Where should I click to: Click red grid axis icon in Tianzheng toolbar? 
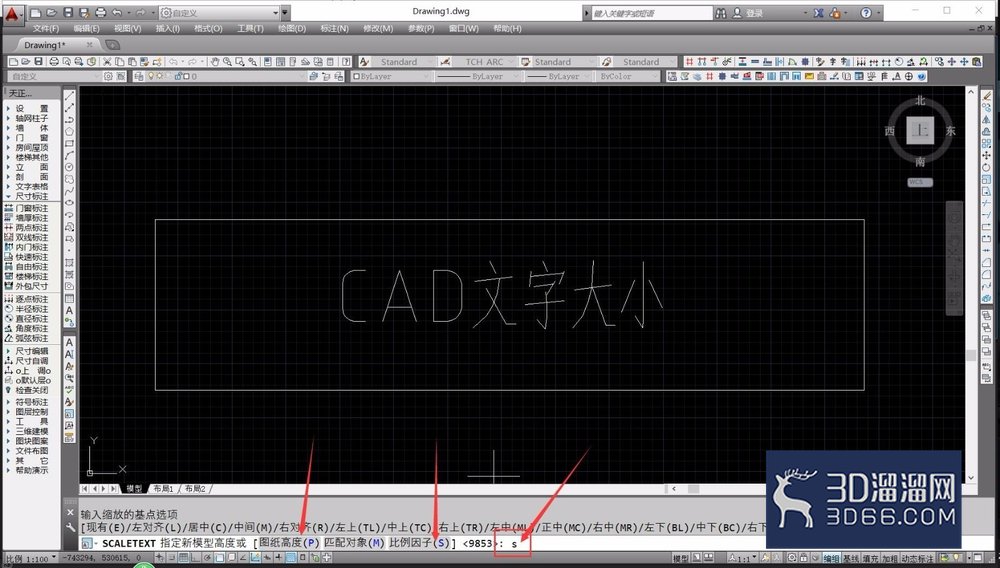pos(689,62)
